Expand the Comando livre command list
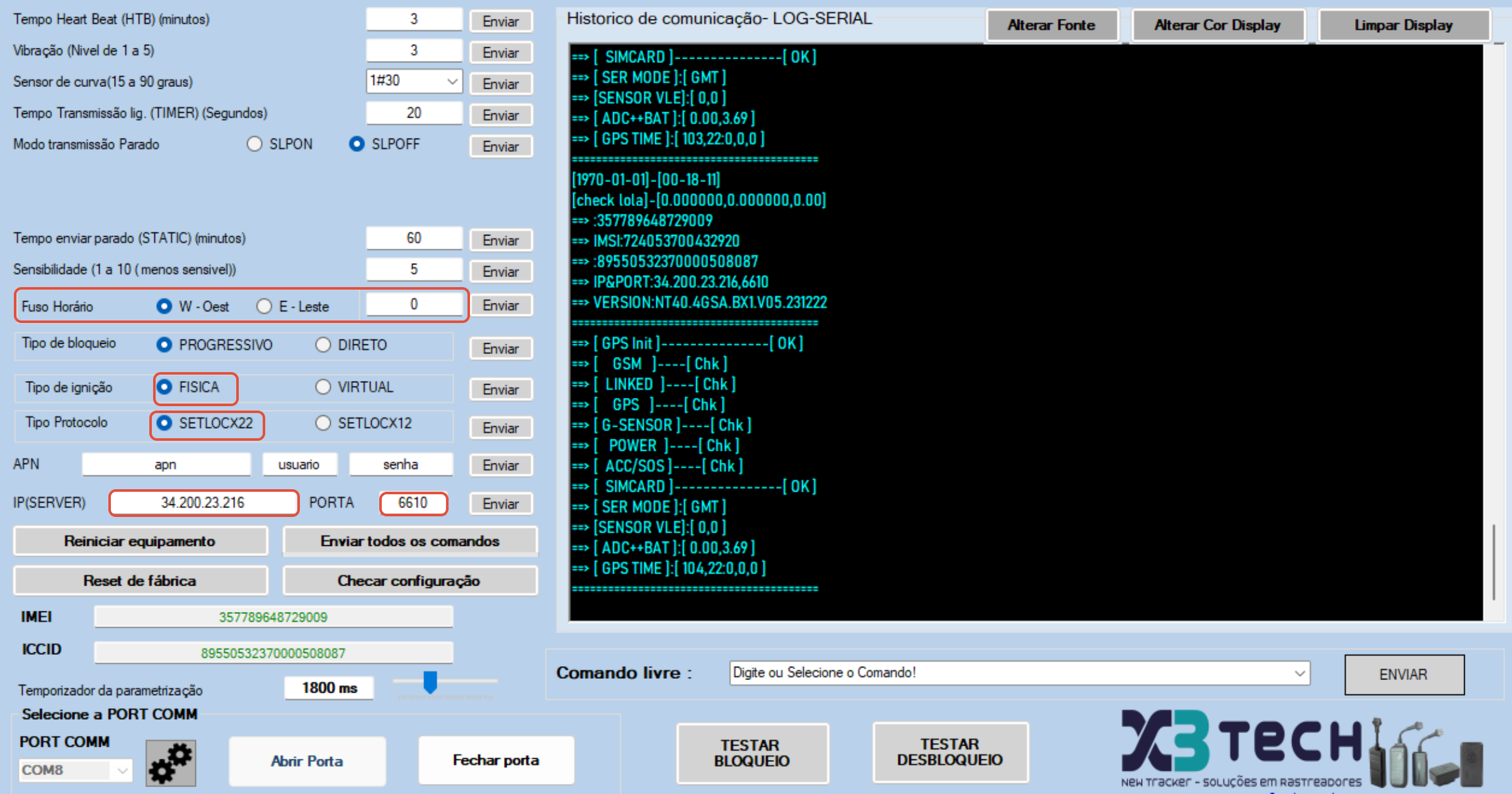Viewport: 1512px width, 794px height. coord(1299,673)
